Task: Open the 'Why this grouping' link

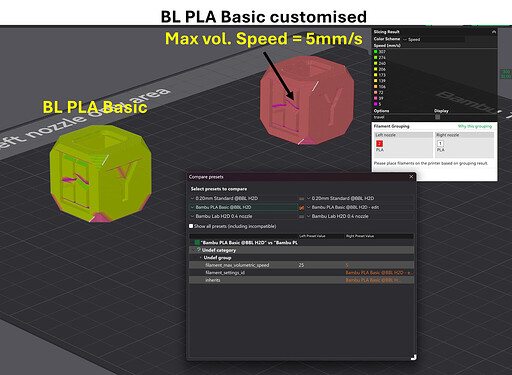Action: tap(475, 126)
